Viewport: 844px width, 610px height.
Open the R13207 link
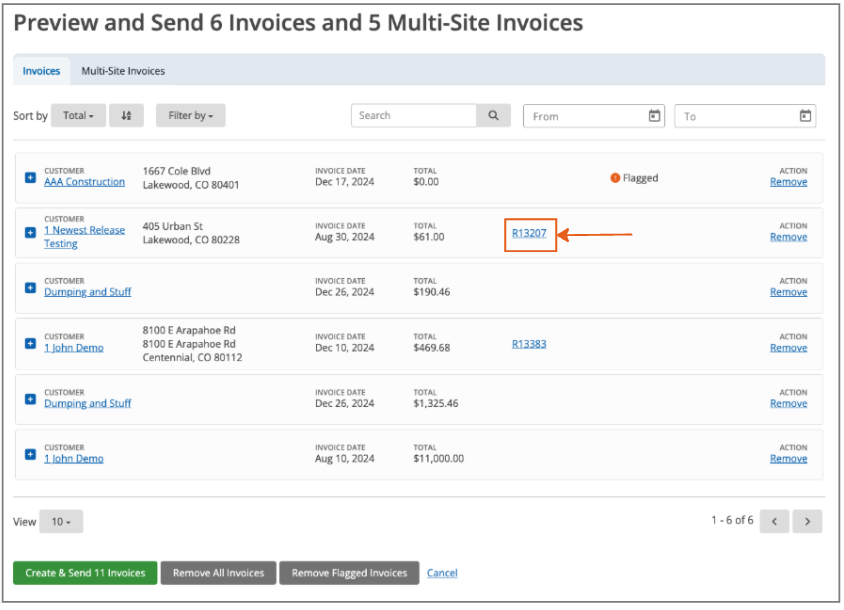pos(529,233)
